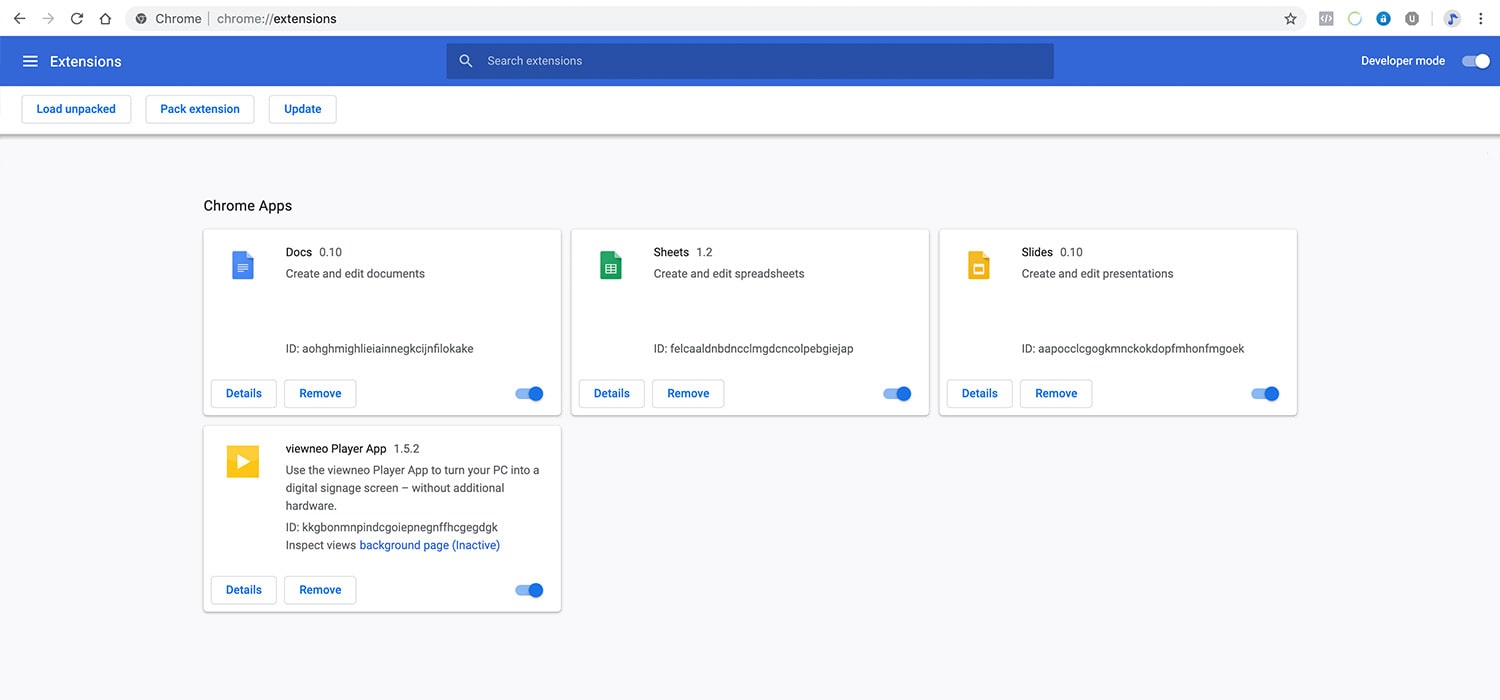Select viewneo ID kkgbonmnpindcgoiepnegnffhcgegdgk text
This screenshot has height=700, width=1500.
pyautogui.click(x=392, y=527)
